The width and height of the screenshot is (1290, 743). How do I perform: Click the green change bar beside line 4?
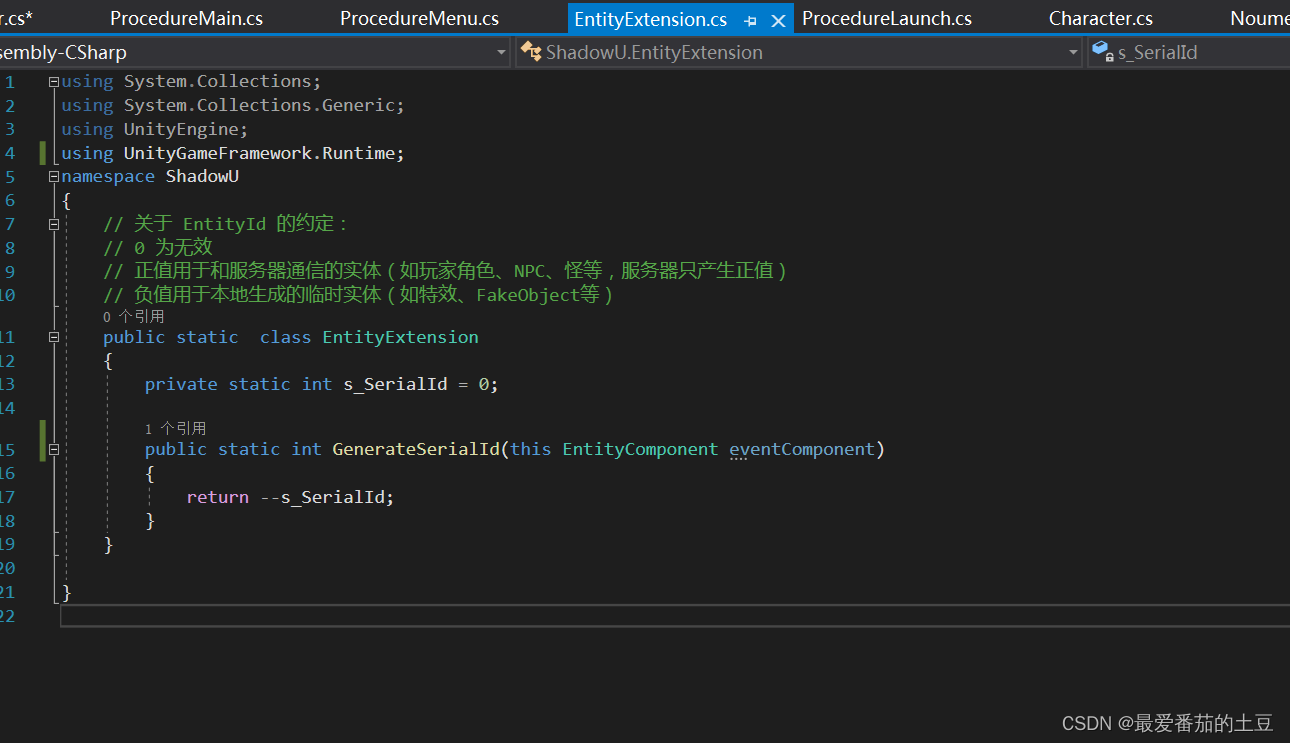click(x=41, y=152)
